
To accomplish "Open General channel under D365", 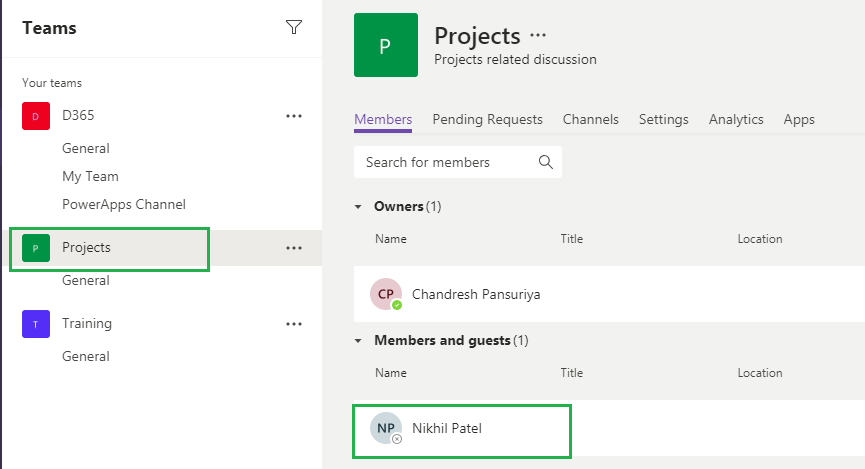I will pos(86,148).
